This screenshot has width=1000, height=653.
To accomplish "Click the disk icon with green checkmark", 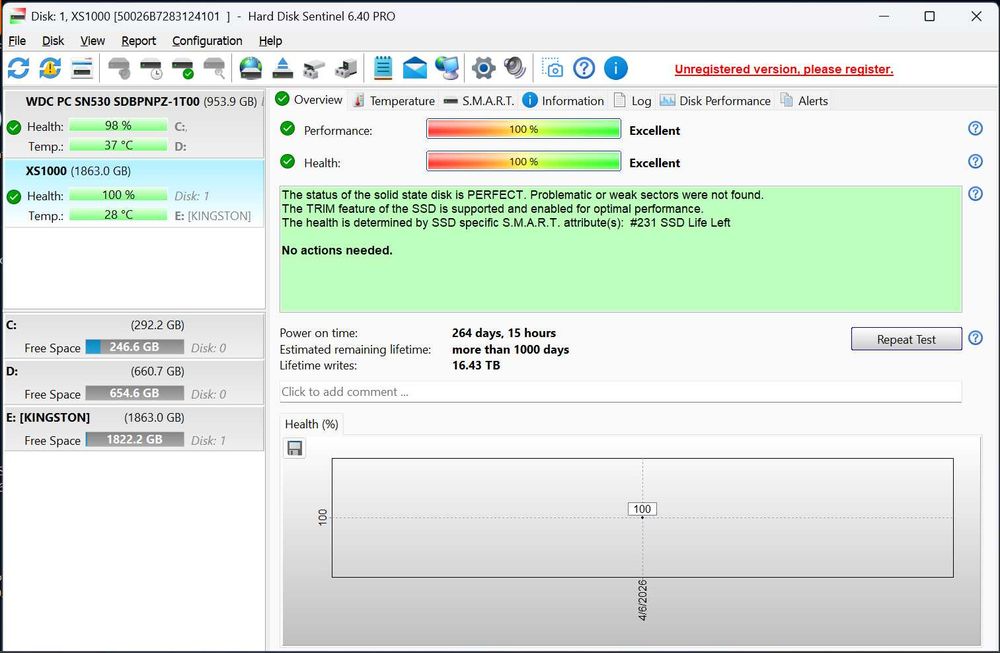I will [183, 68].
